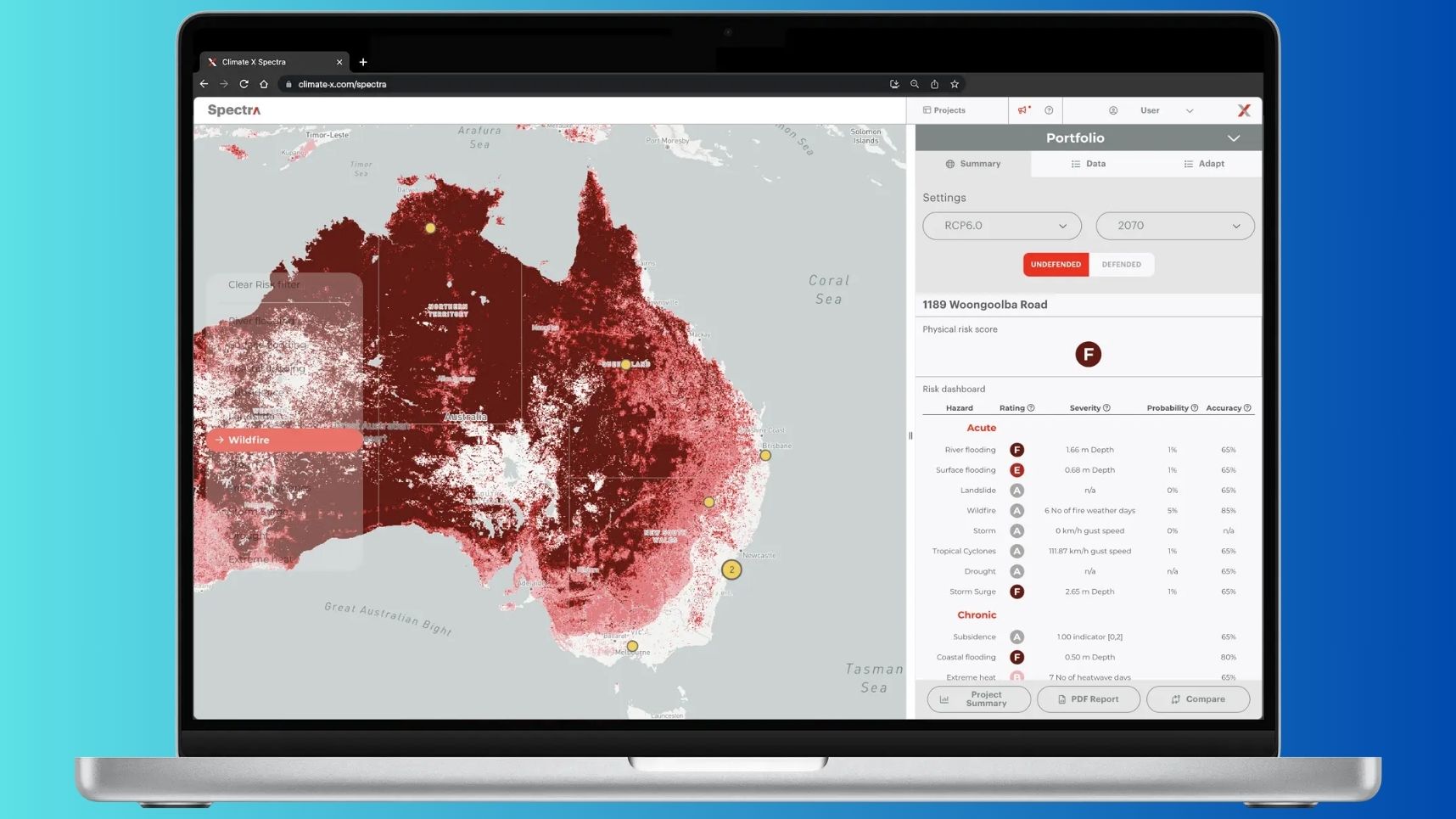1456x819 pixels.
Task: Open the 2070 year dropdown
Action: click(x=1174, y=226)
